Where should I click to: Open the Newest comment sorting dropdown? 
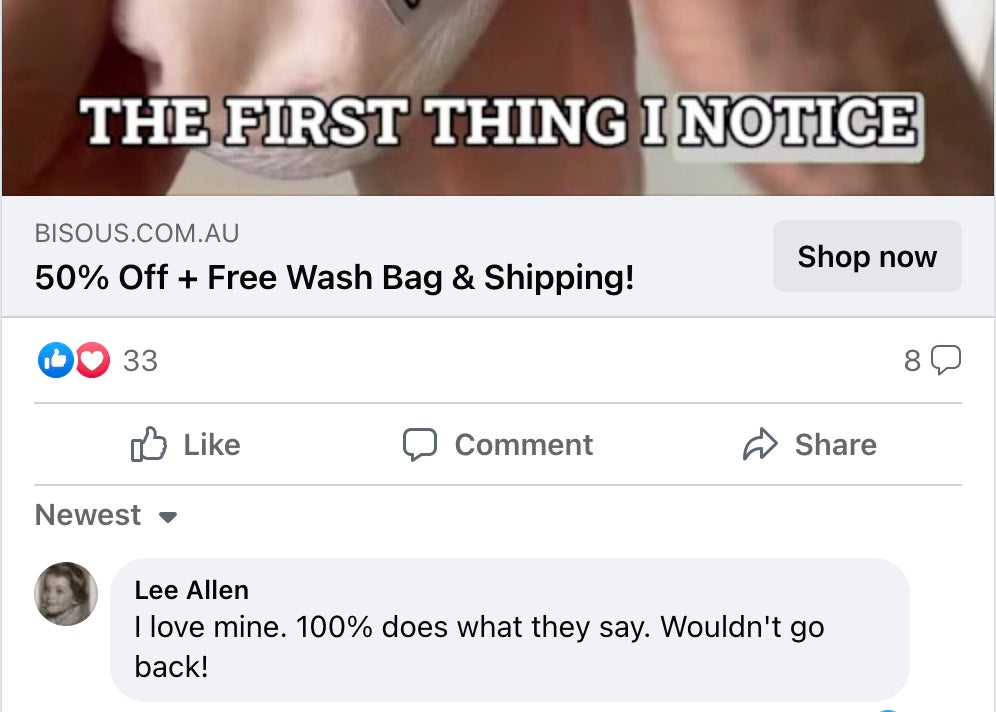tap(88, 515)
